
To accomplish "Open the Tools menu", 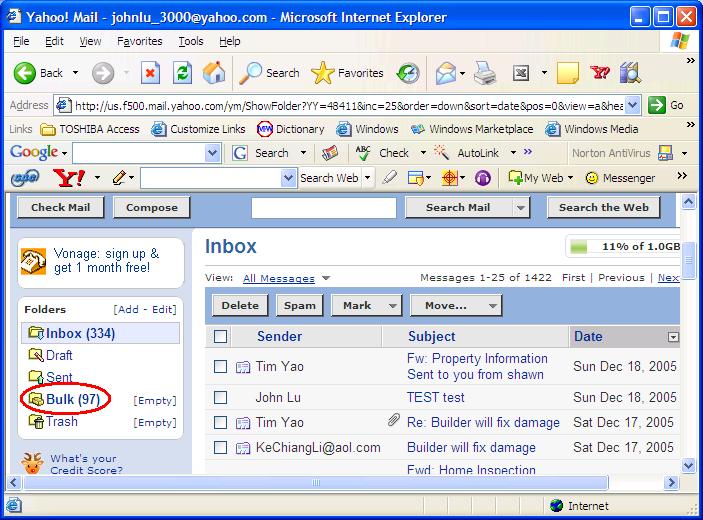I will [191, 41].
